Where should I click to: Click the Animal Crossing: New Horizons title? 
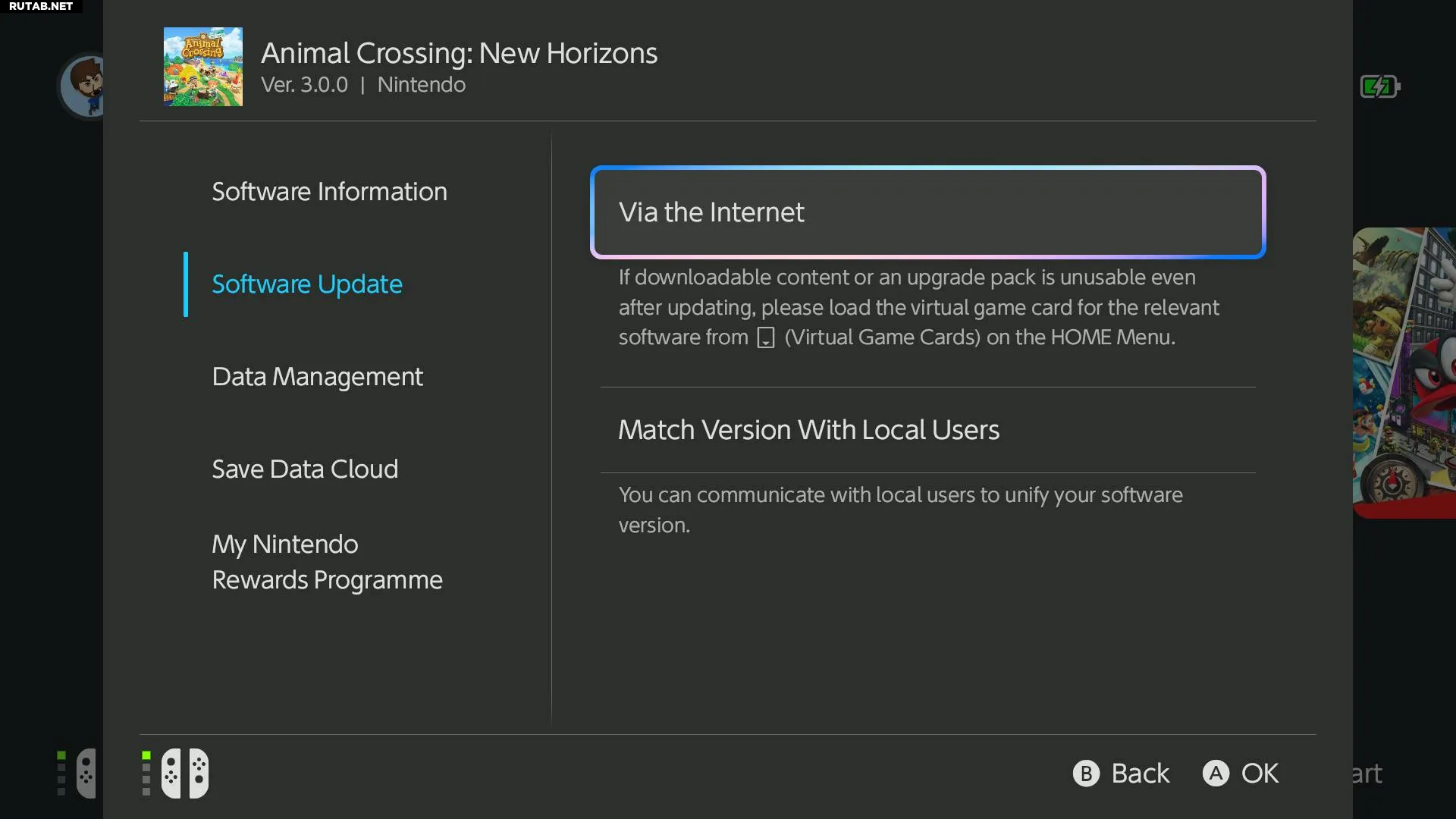pyautogui.click(x=459, y=53)
